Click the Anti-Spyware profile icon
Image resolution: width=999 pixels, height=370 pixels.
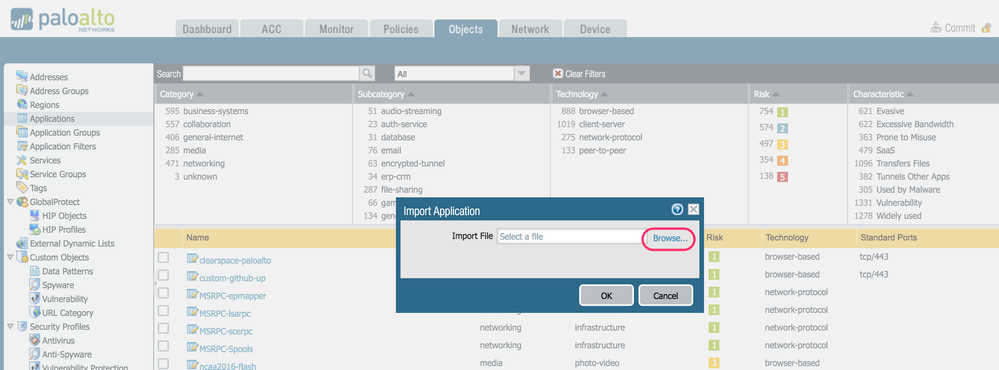pos(34,354)
